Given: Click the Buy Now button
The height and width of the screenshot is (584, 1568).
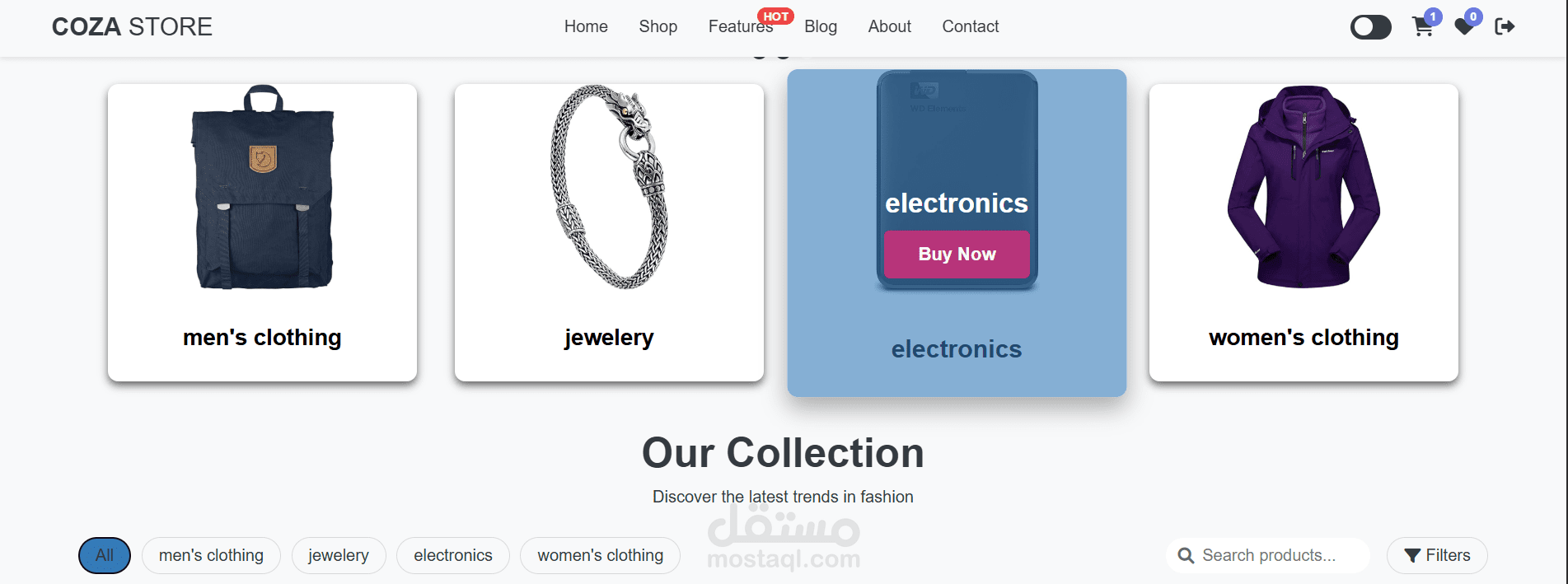Looking at the screenshot, I should pos(957,254).
